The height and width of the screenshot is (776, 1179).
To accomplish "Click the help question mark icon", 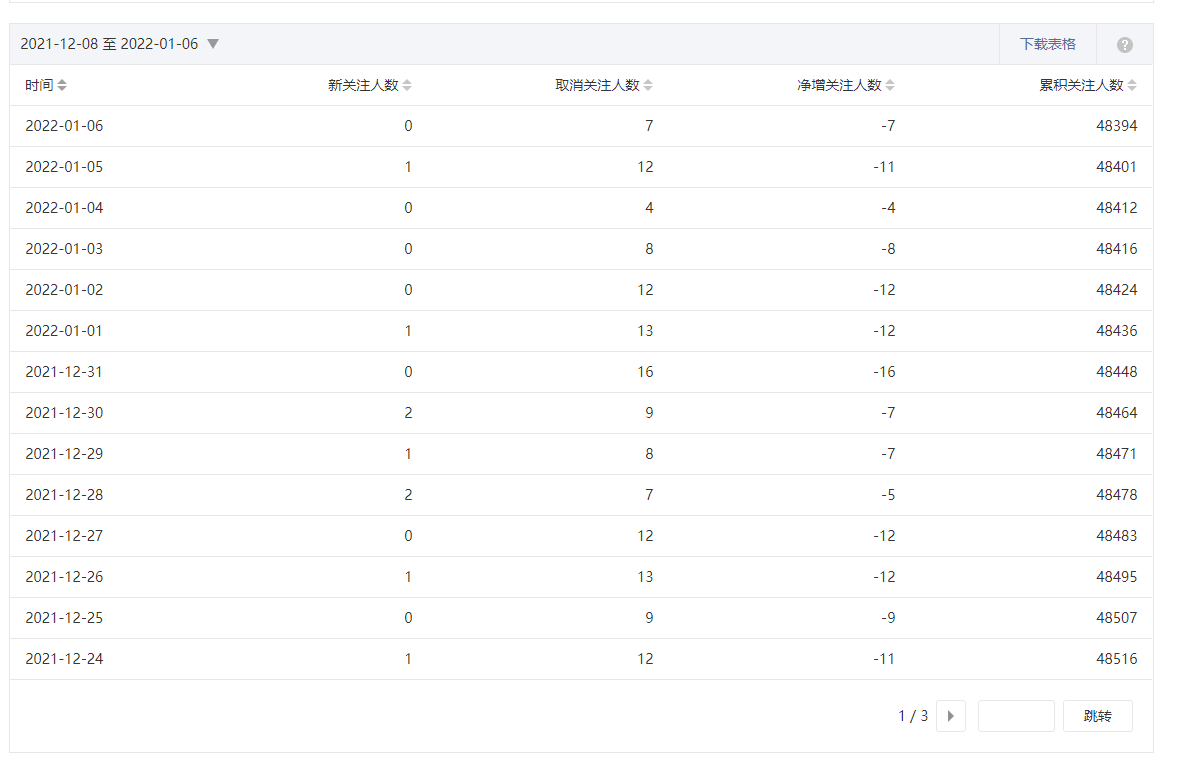I will 1124,45.
